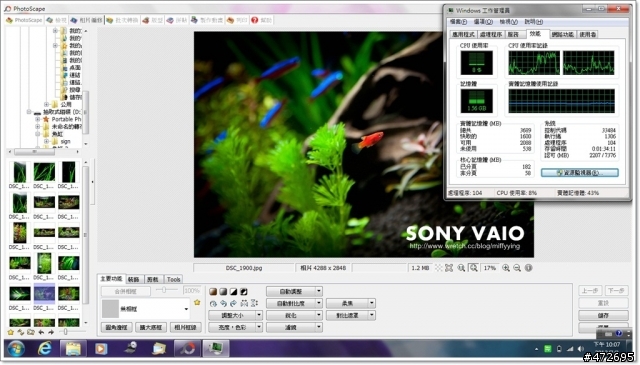Click the zoom 1:1 magnifier icon
The width and height of the screenshot is (640, 365).
[x=461, y=268]
